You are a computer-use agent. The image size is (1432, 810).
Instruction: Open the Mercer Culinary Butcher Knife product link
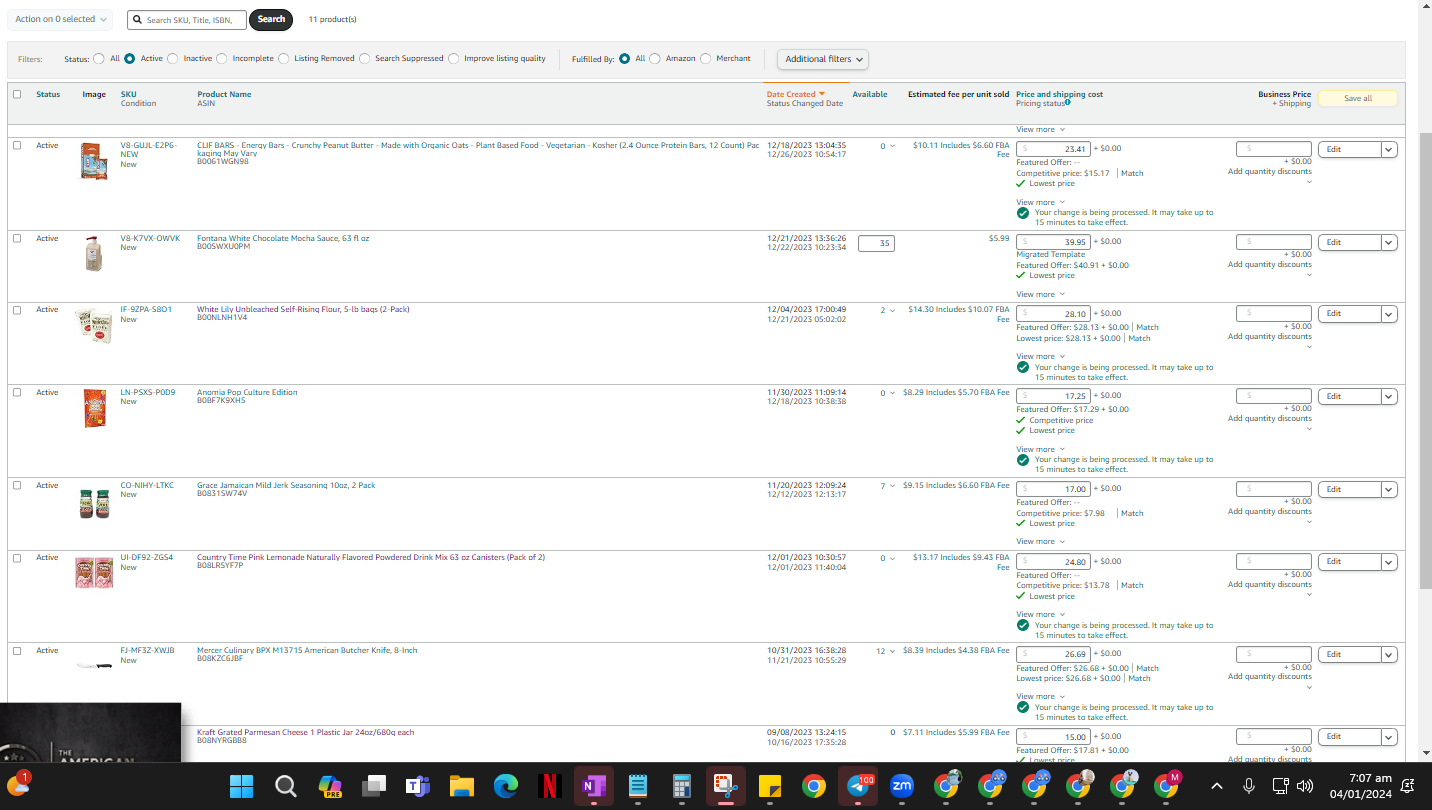307,650
